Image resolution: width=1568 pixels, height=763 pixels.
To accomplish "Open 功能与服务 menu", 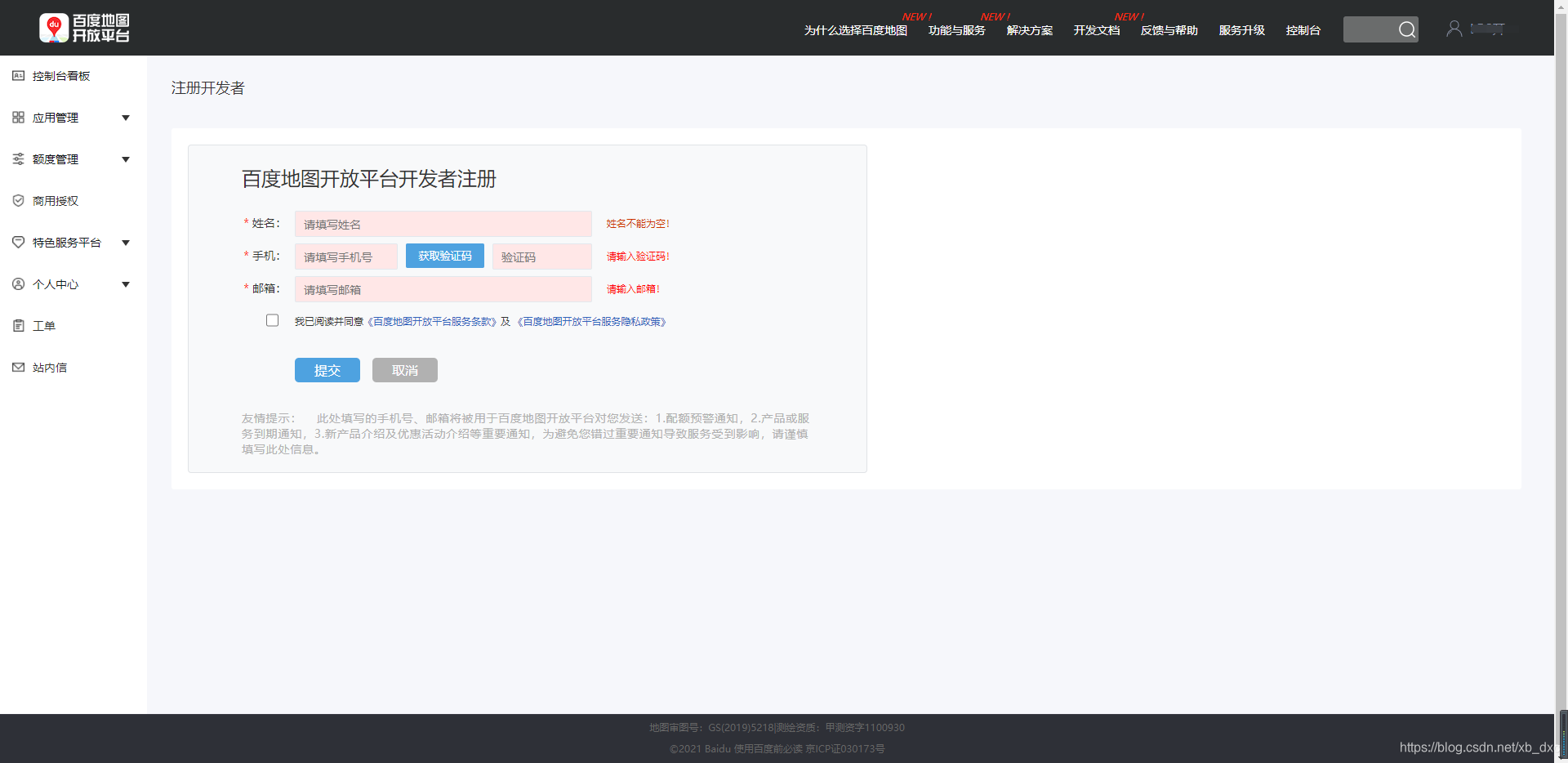I will (x=956, y=30).
